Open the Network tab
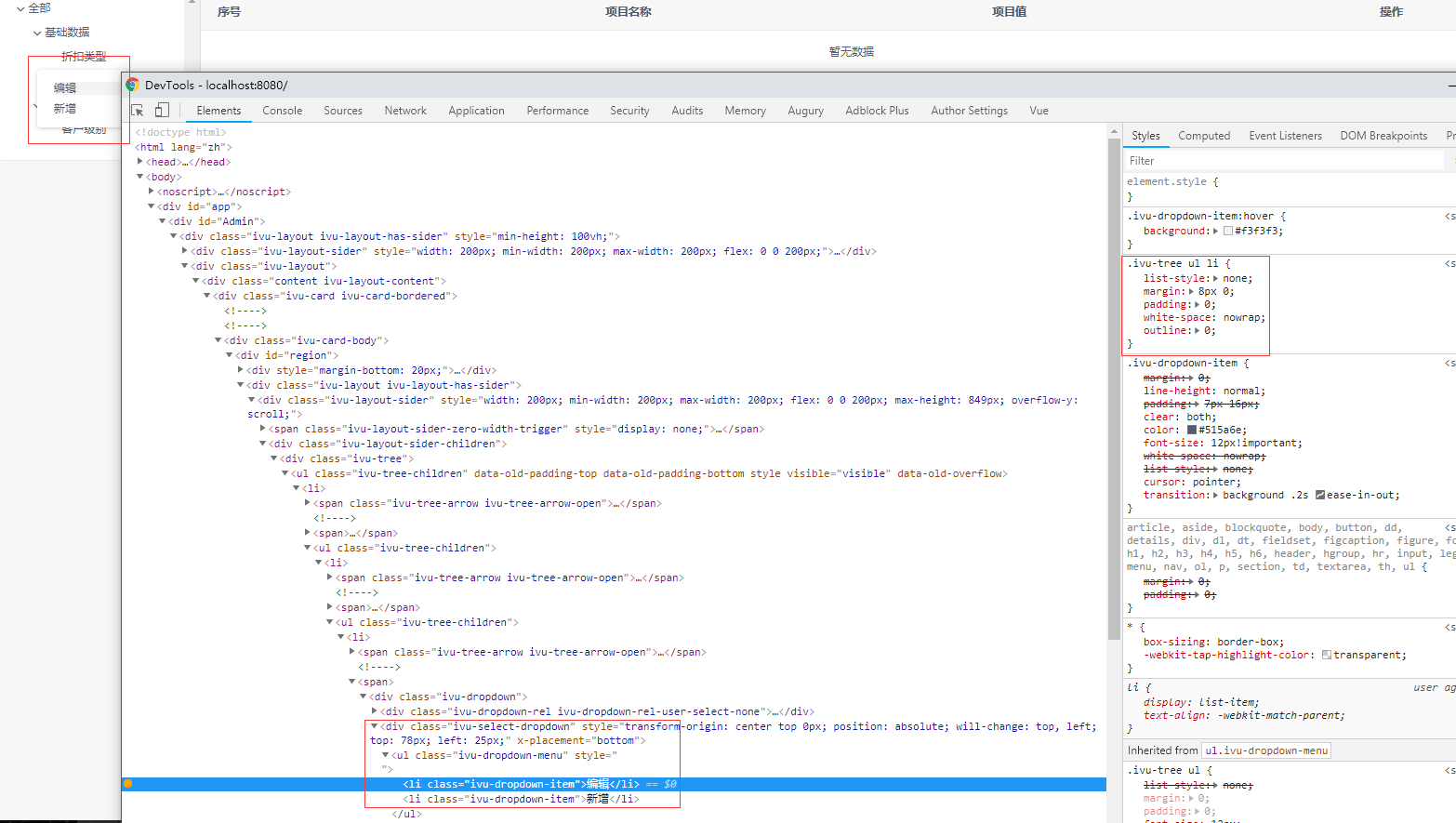This screenshot has width=1456, height=823. pyautogui.click(x=405, y=111)
